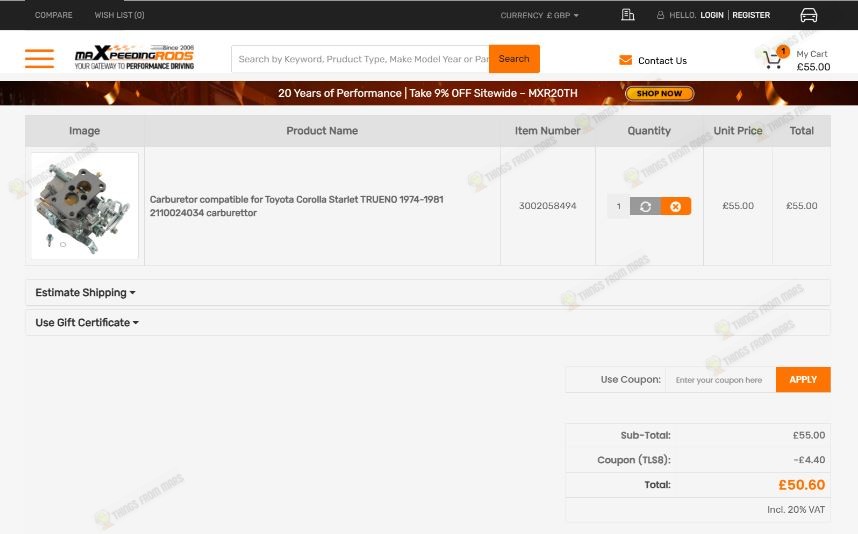Click the Apply coupon button
This screenshot has height=534, width=858.
point(803,380)
